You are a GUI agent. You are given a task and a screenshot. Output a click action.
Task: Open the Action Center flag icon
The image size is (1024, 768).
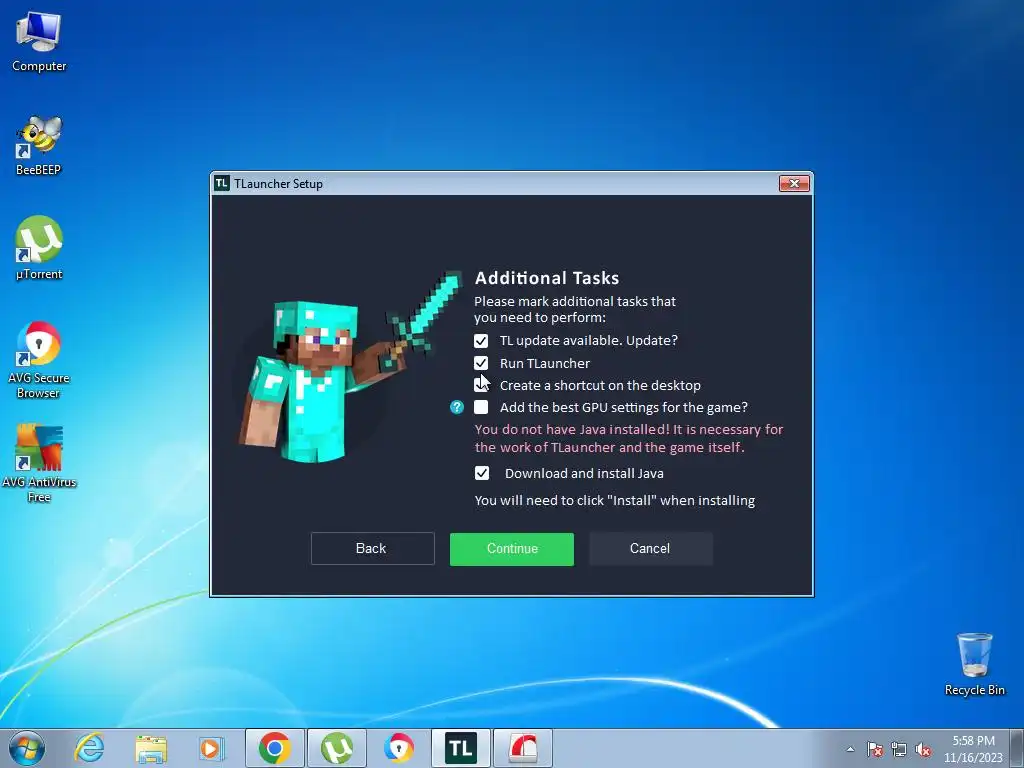[x=875, y=750]
